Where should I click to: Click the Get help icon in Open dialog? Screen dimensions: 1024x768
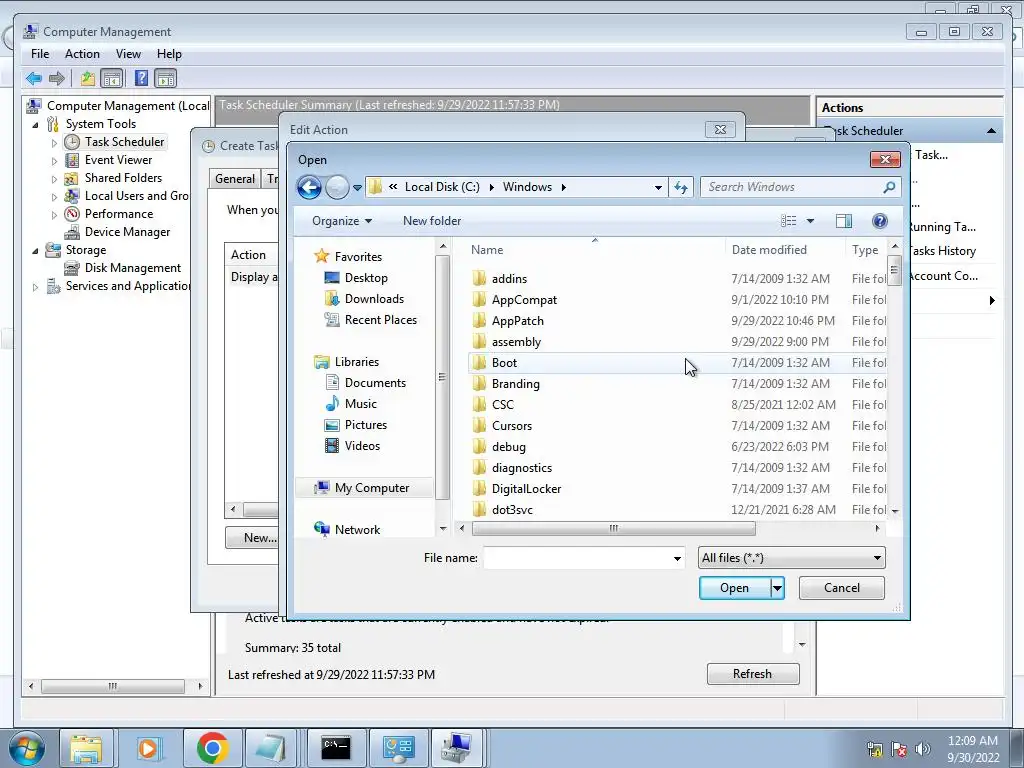pyautogui.click(x=880, y=221)
